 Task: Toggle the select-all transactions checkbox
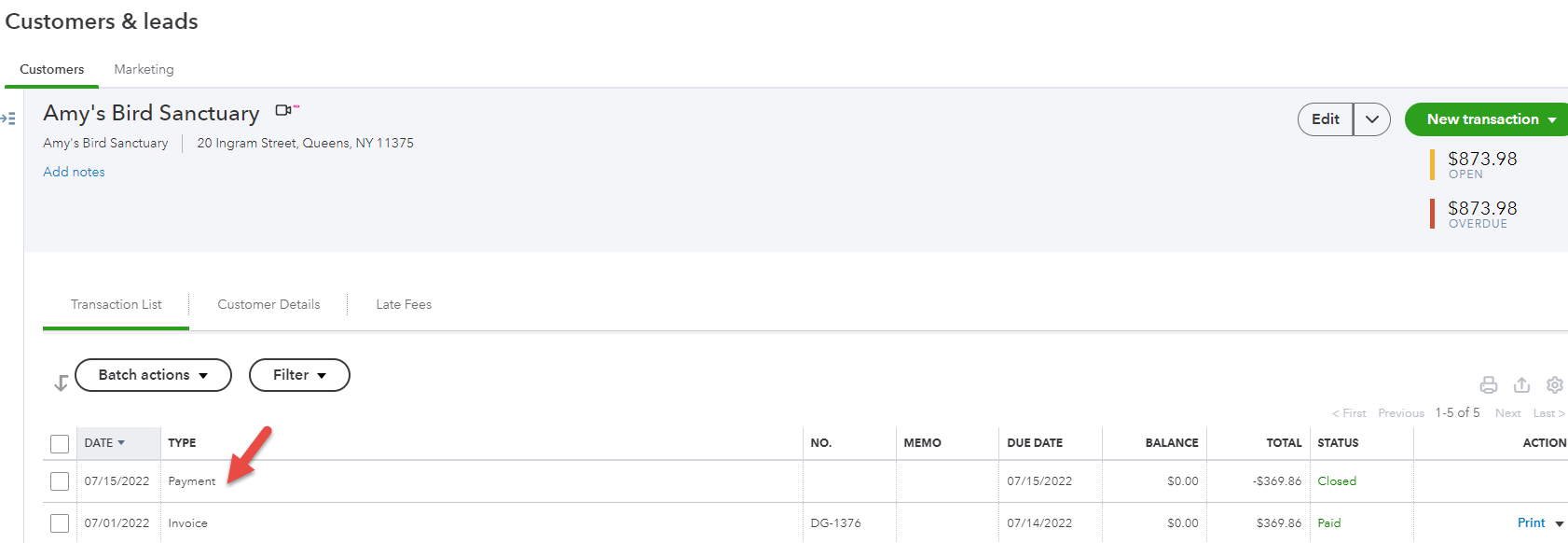[60, 444]
